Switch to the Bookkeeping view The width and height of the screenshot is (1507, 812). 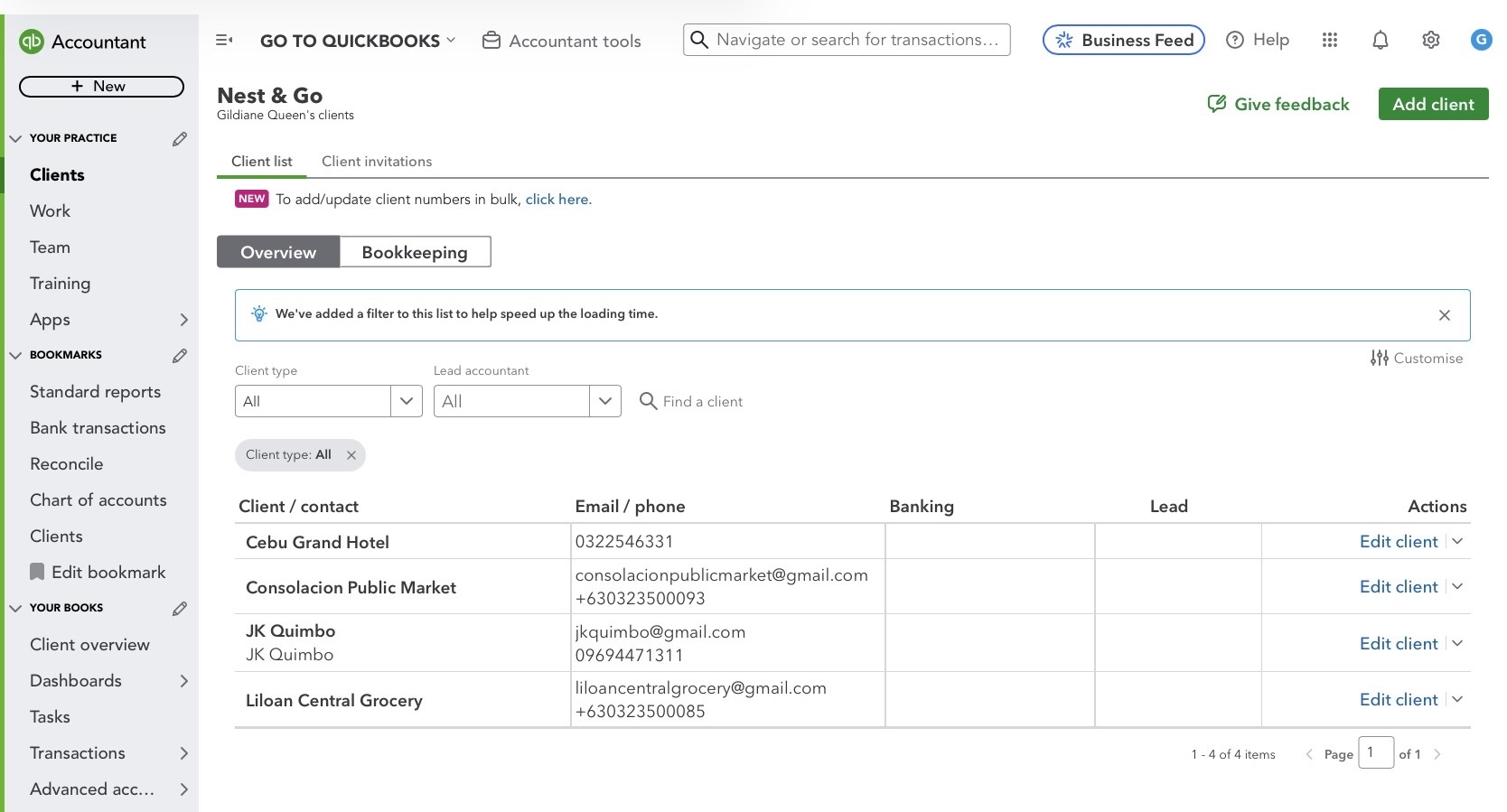tap(415, 252)
